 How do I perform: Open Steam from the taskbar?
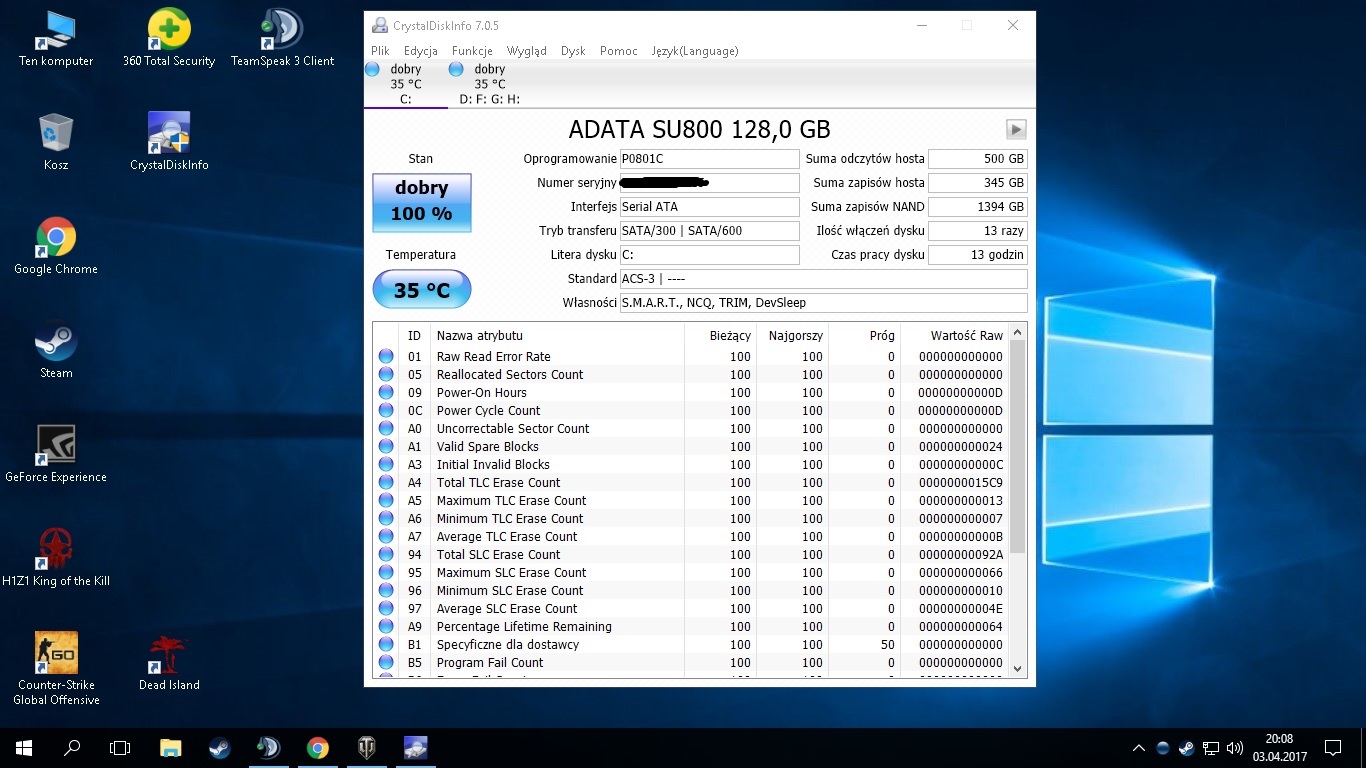point(219,747)
